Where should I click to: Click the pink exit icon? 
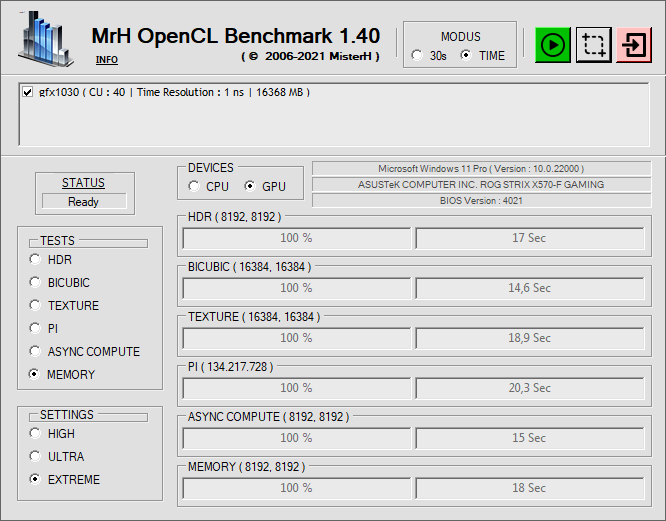634,45
